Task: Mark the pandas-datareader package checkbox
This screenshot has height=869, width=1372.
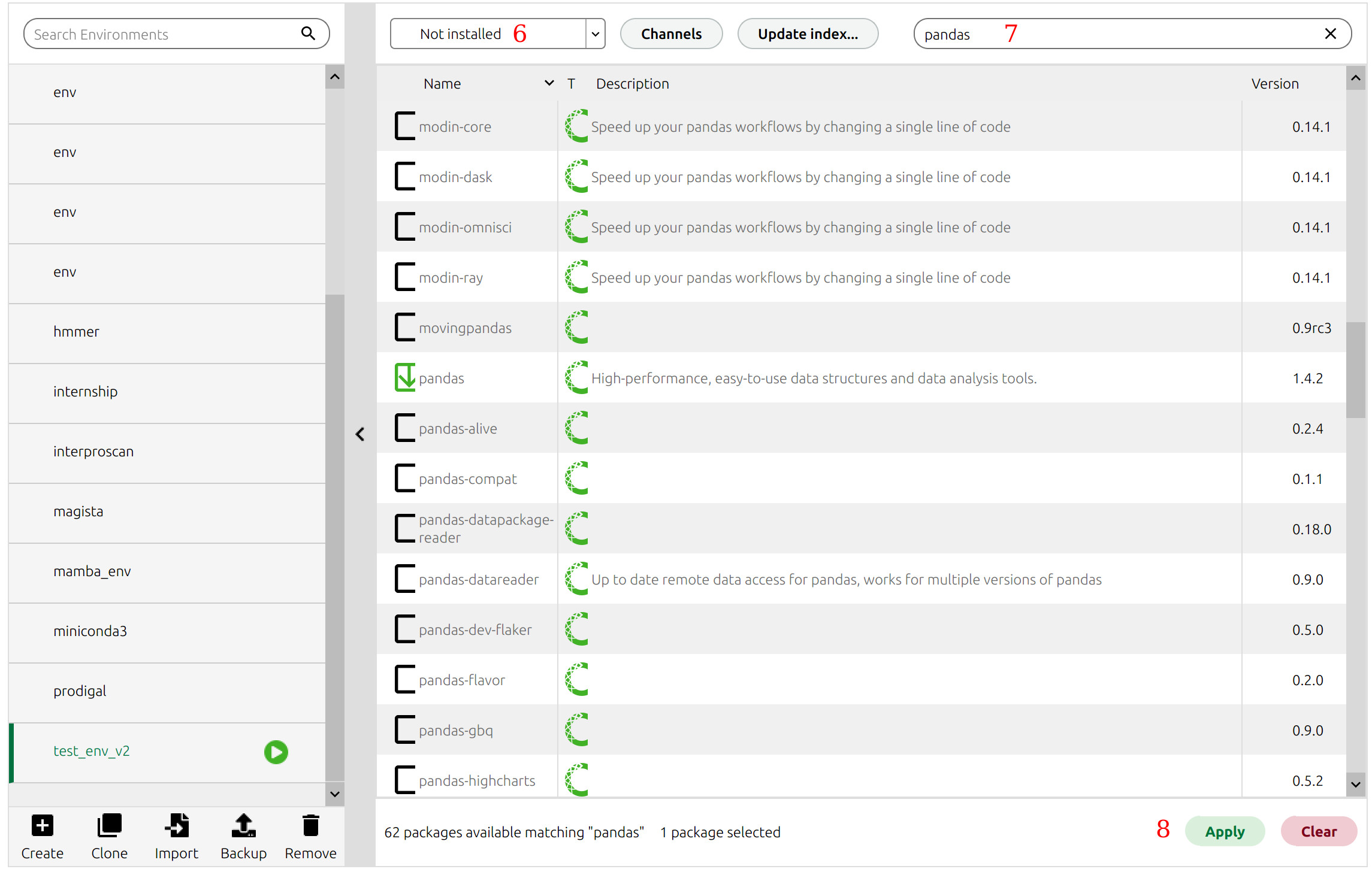Action: (x=405, y=579)
